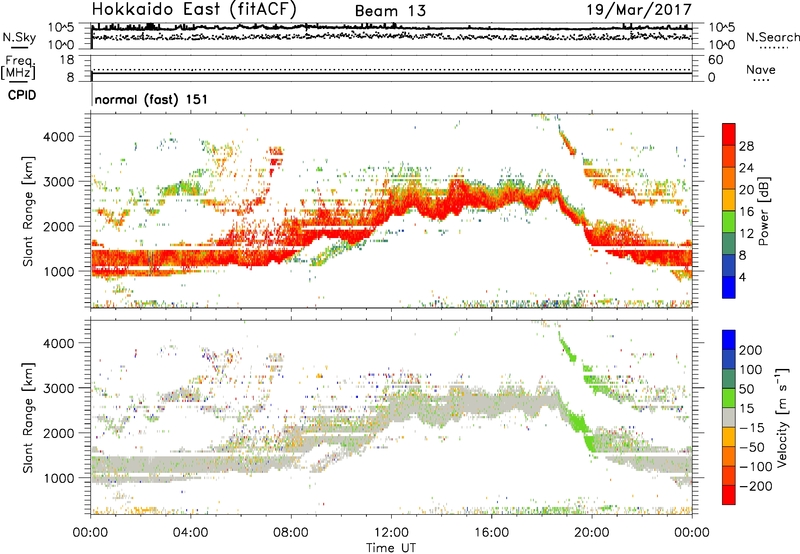Screen dimensions: 800x554
Task: Select the 'Power [dB]' colorbar title
Action: [x=764, y=211]
